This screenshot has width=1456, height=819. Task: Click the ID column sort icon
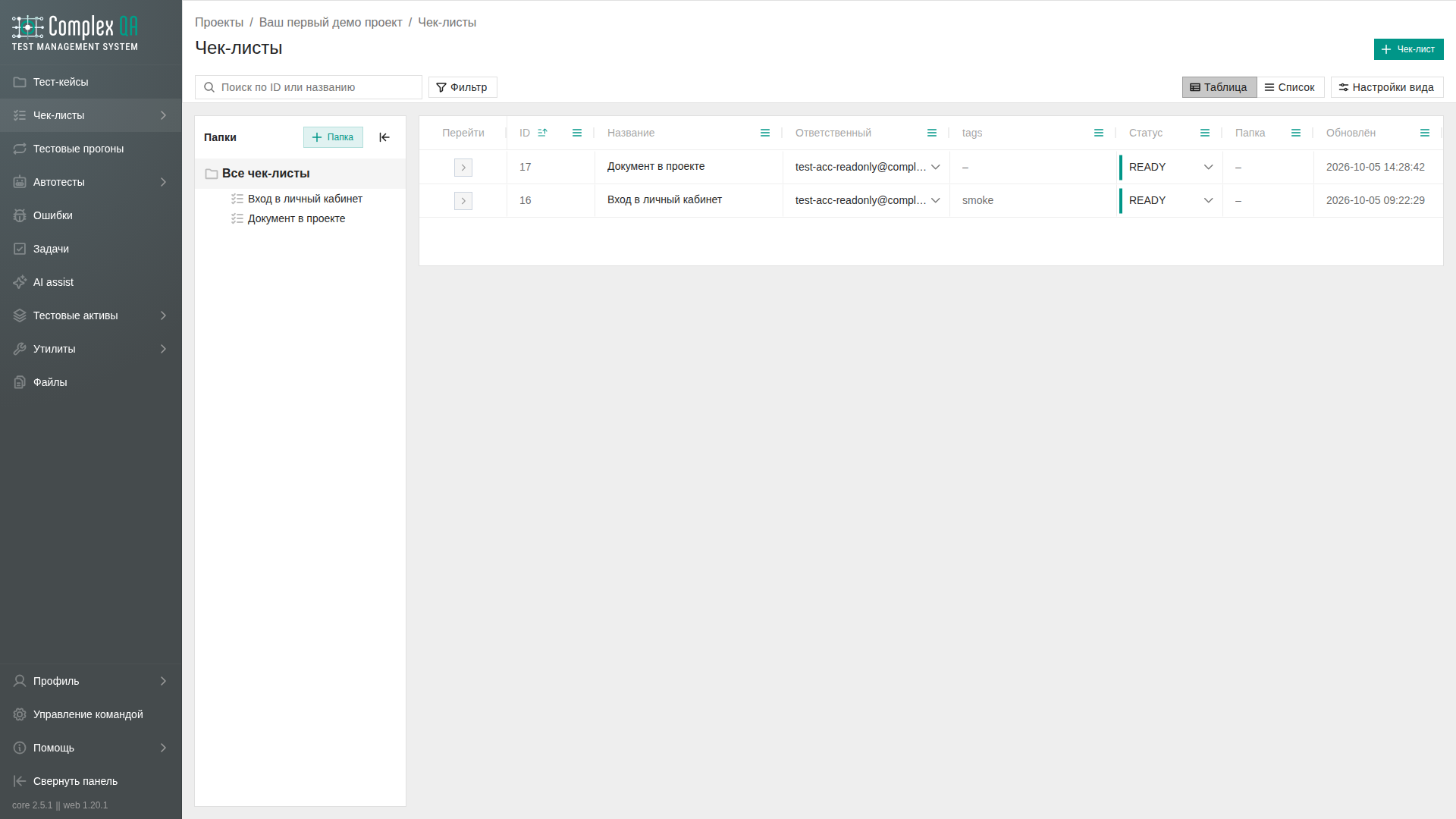point(542,133)
